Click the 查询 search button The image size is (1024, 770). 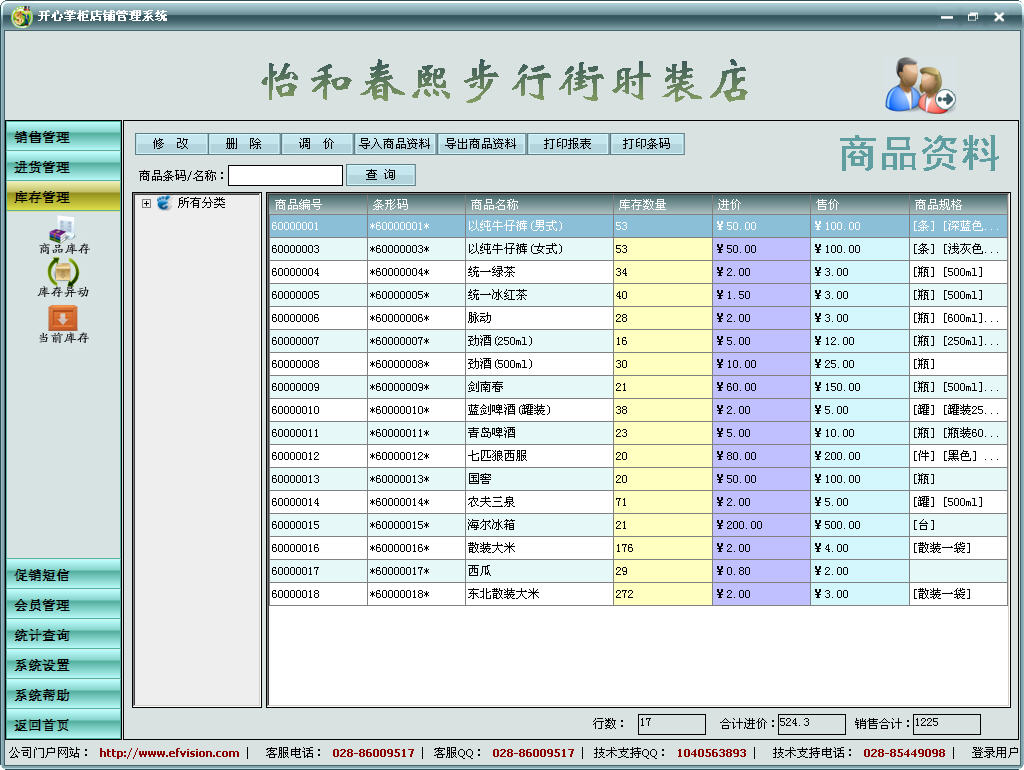381,175
